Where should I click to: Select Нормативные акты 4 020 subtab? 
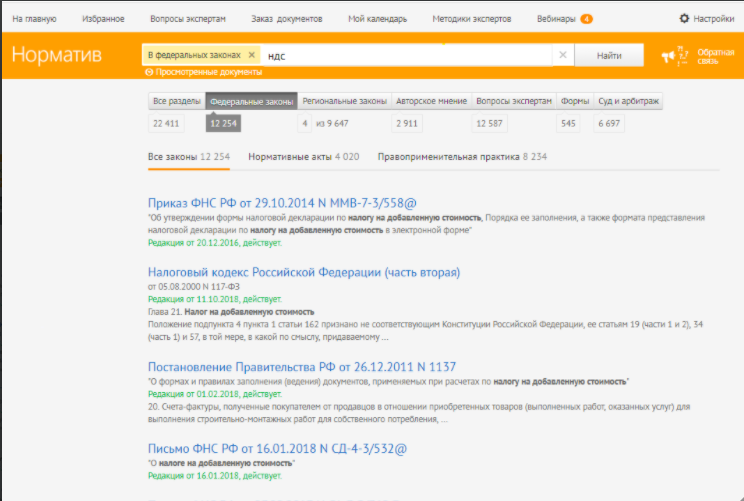[x=304, y=157]
